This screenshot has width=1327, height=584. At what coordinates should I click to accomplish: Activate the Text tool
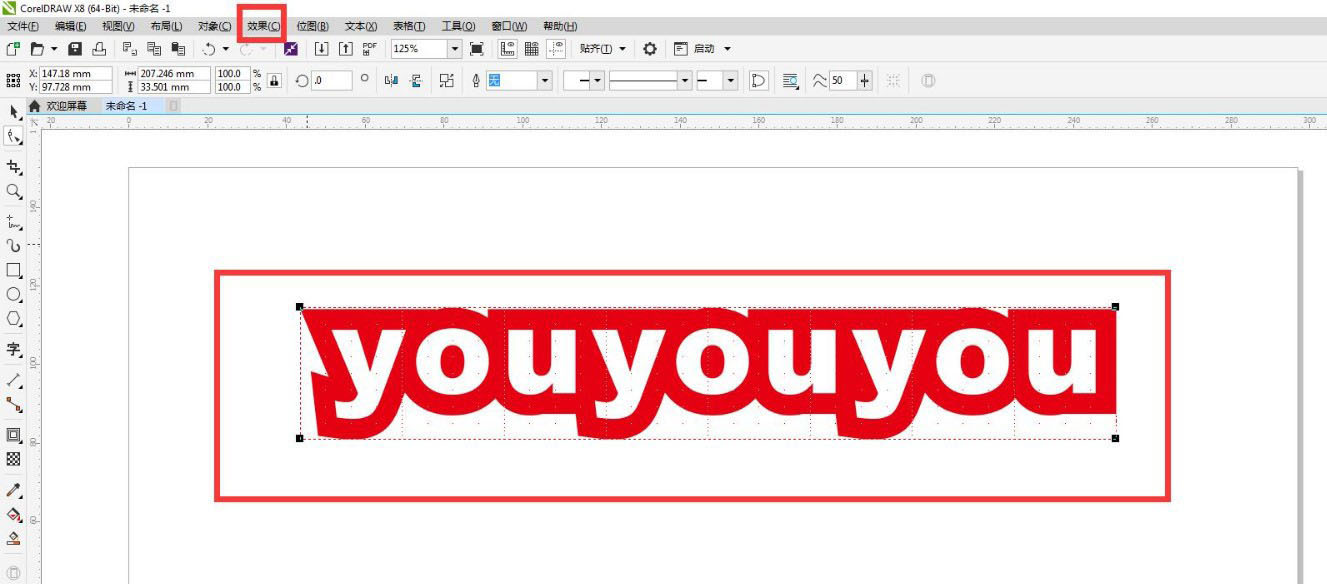[x=14, y=349]
